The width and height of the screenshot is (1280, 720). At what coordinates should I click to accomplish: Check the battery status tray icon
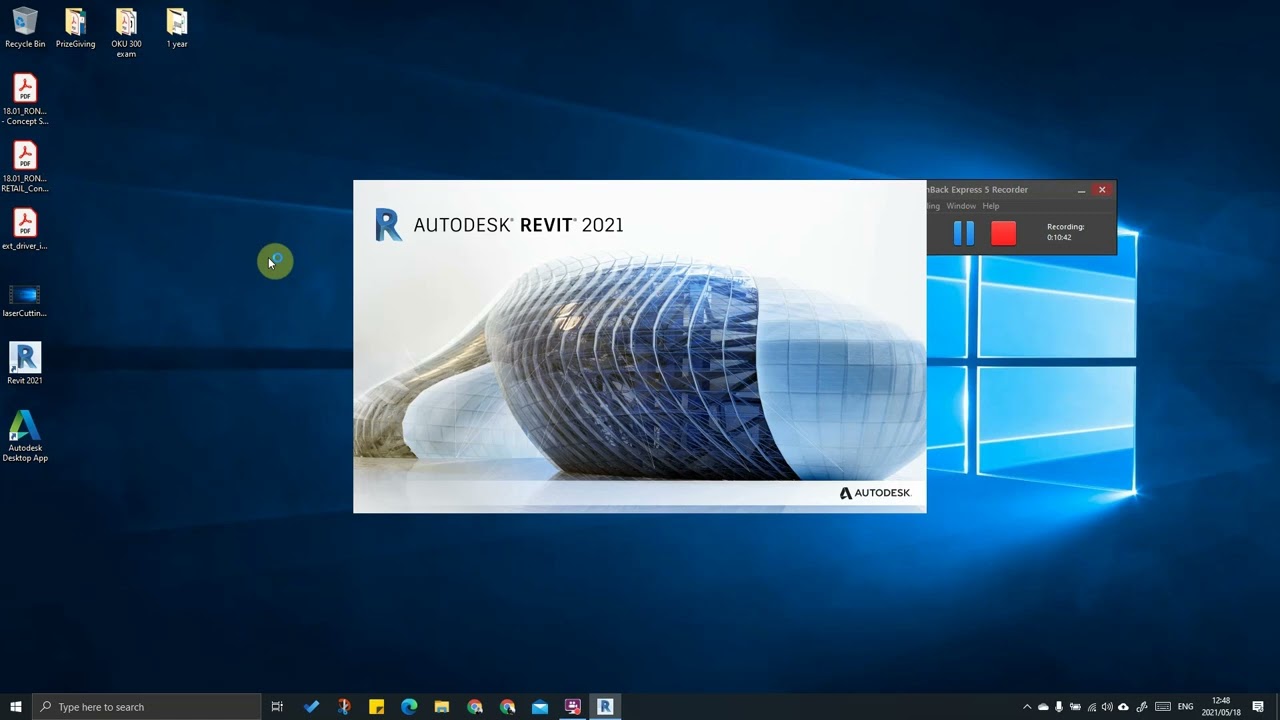point(1075,707)
